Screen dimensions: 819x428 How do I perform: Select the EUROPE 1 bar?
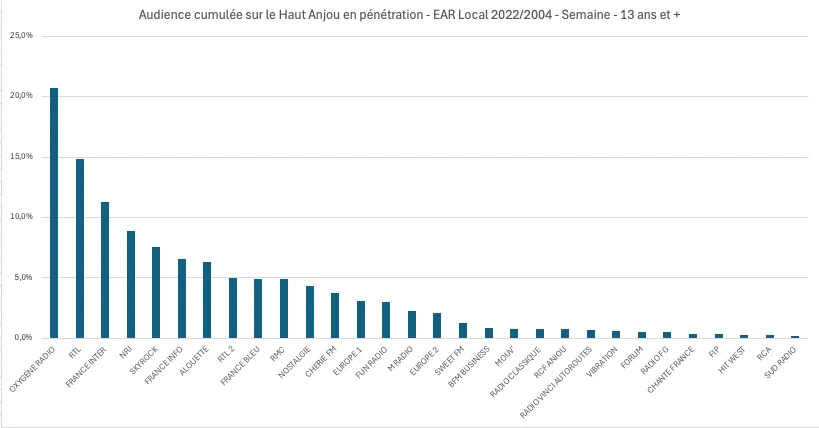[360, 319]
